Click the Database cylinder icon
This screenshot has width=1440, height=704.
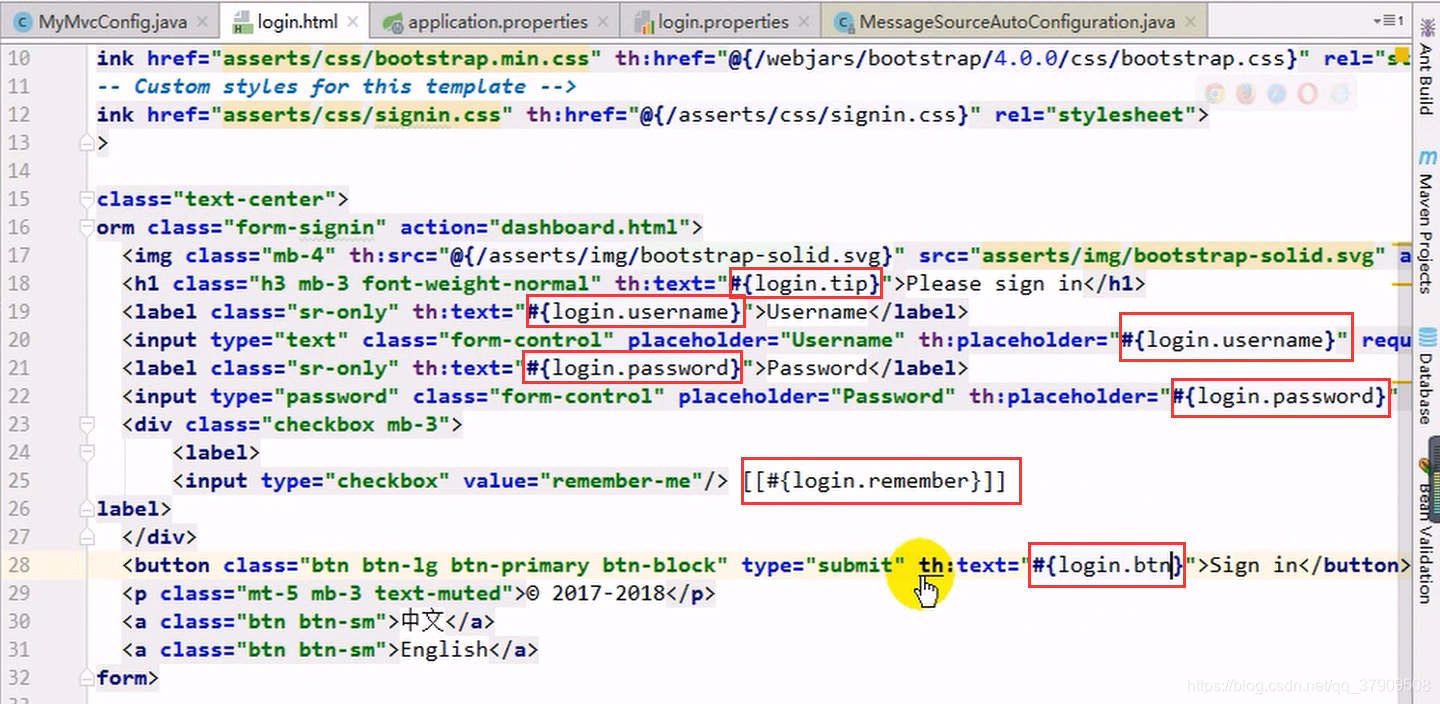tap(1427, 337)
